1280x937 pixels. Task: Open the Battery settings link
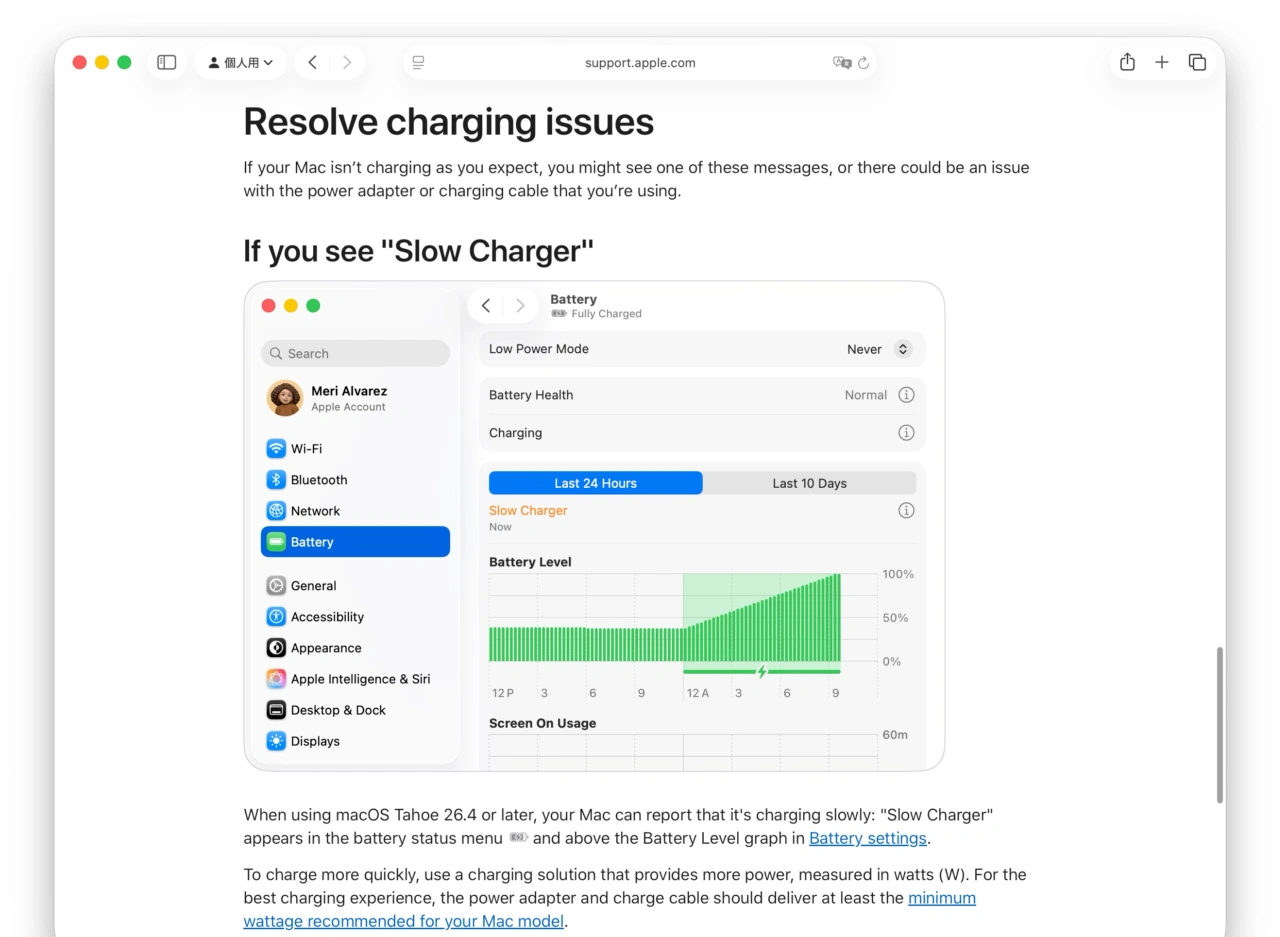867,838
